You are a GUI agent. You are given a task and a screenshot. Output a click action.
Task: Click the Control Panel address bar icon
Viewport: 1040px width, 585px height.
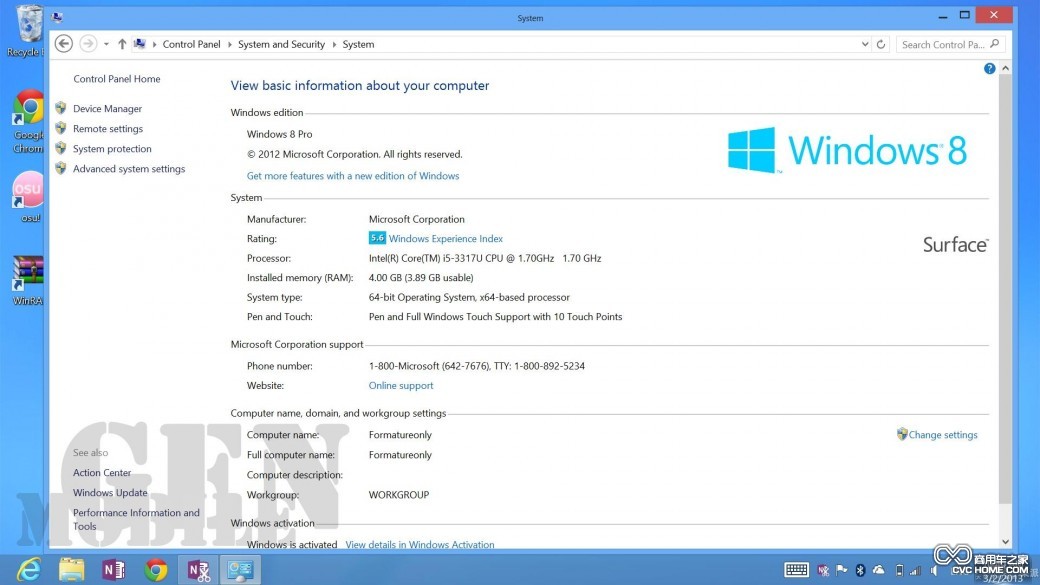click(139, 44)
